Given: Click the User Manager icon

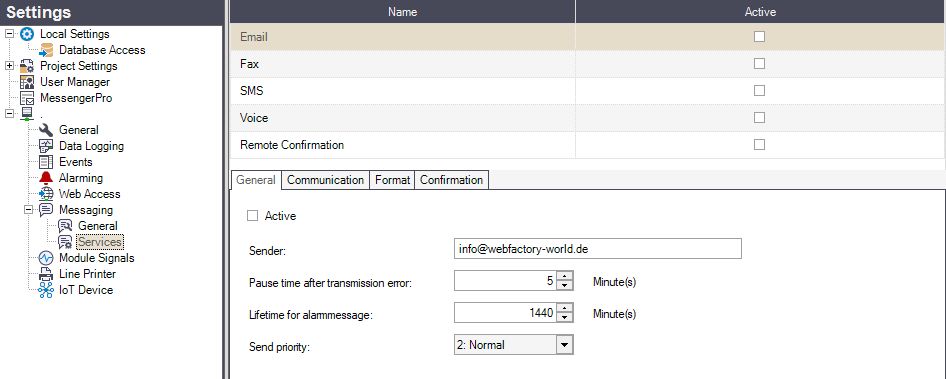Looking at the screenshot, I should [x=27, y=82].
